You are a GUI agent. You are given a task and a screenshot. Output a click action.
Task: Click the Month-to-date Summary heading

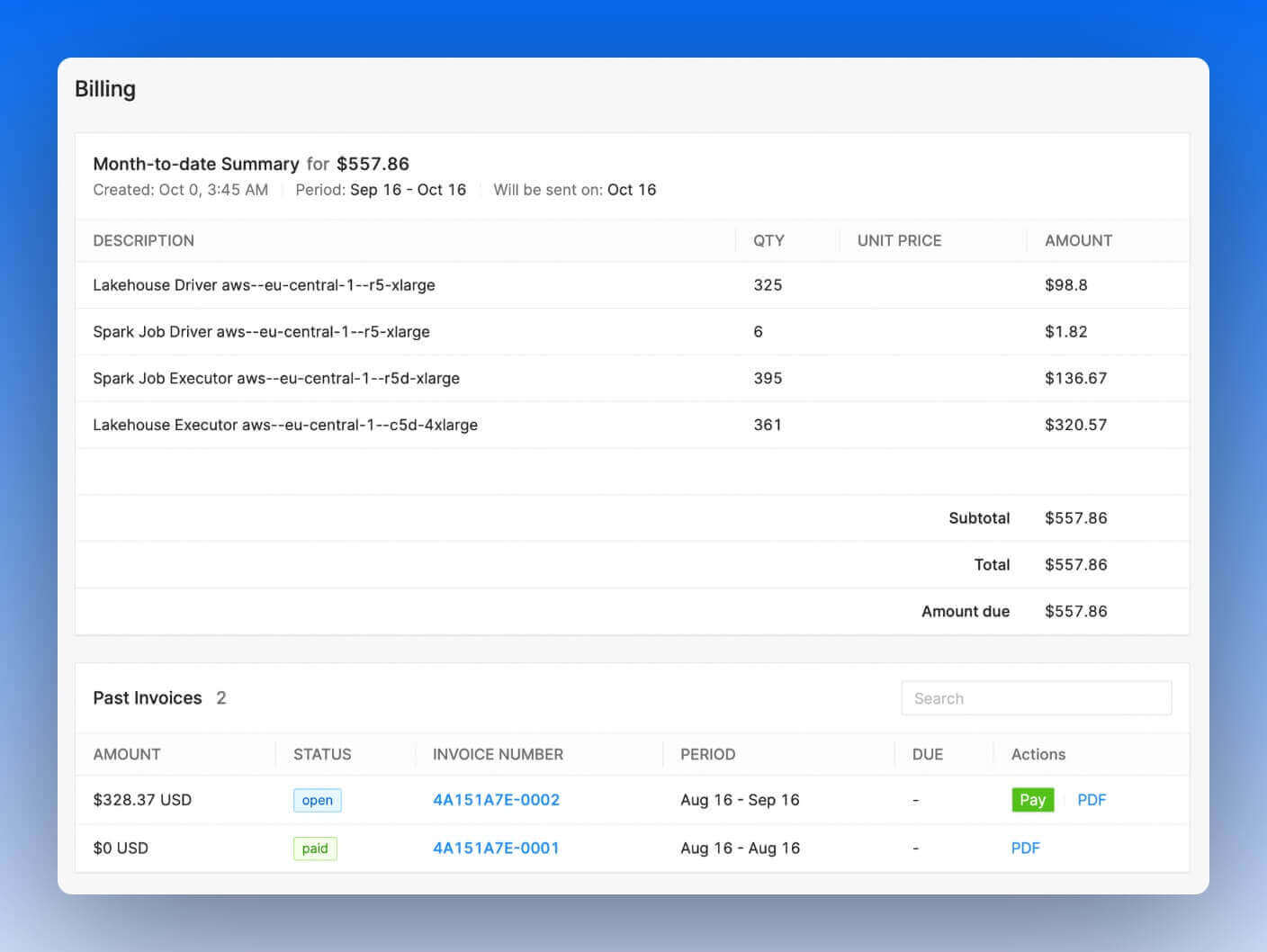pos(196,164)
